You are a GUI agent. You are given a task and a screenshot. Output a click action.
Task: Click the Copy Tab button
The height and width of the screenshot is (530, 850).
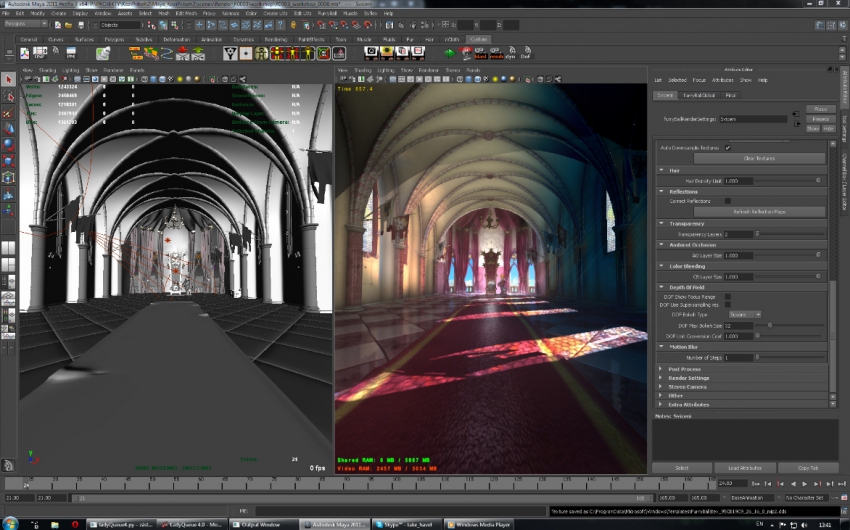click(808, 468)
